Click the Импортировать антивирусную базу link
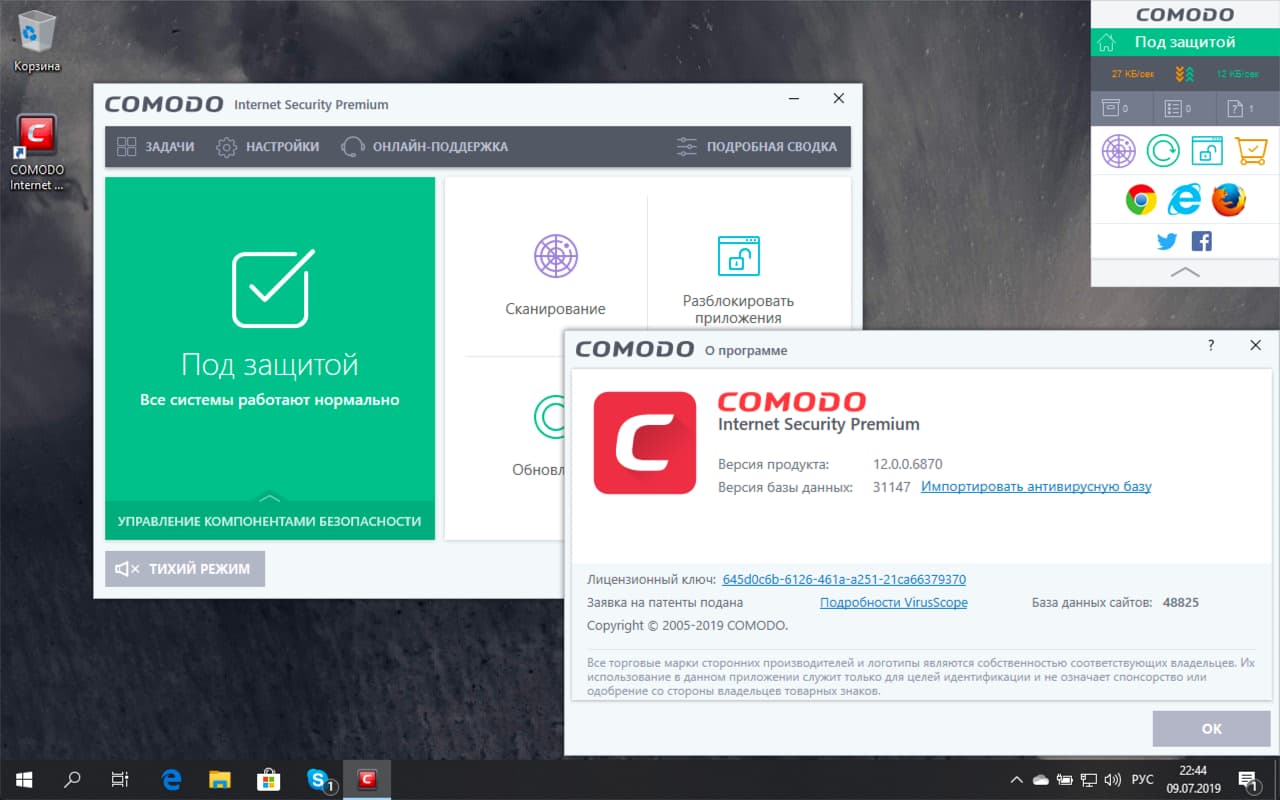Viewport: 1280px width, 800px height. point(1036,487)
